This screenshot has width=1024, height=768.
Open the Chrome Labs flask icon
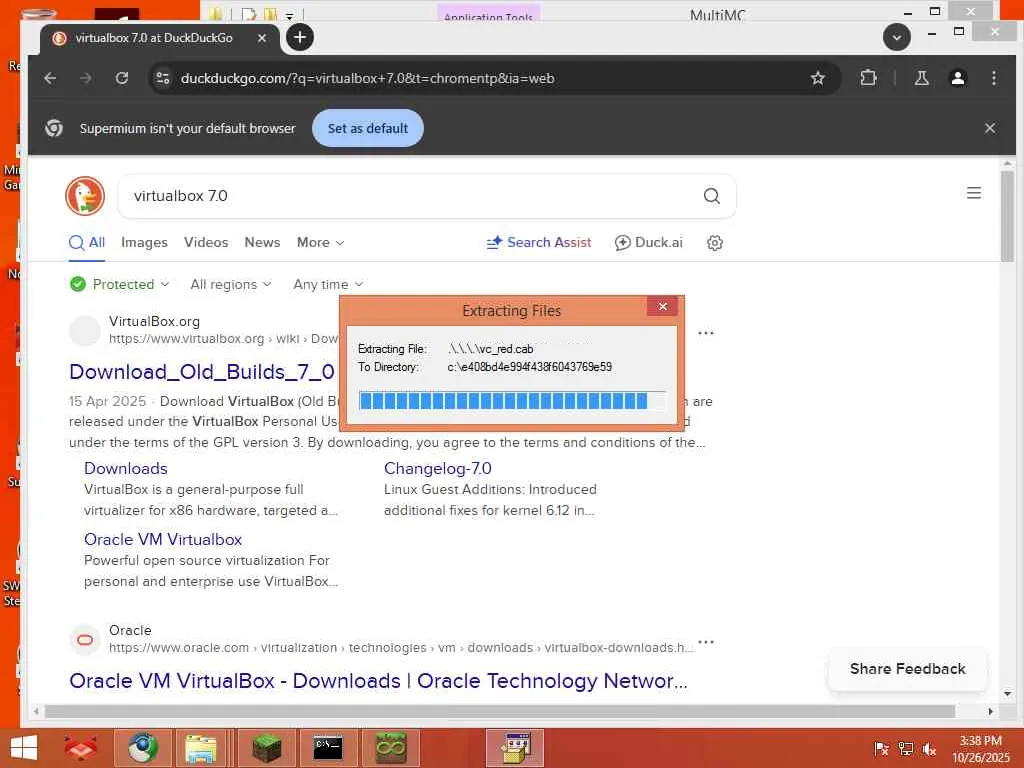[921, 78]
